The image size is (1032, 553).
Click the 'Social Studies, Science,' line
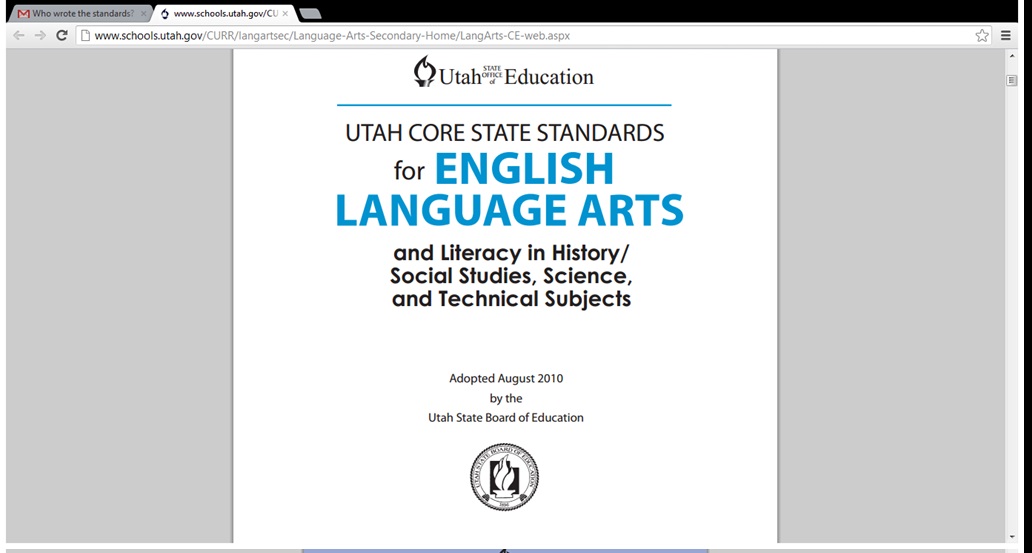click(x=511, y=275)
